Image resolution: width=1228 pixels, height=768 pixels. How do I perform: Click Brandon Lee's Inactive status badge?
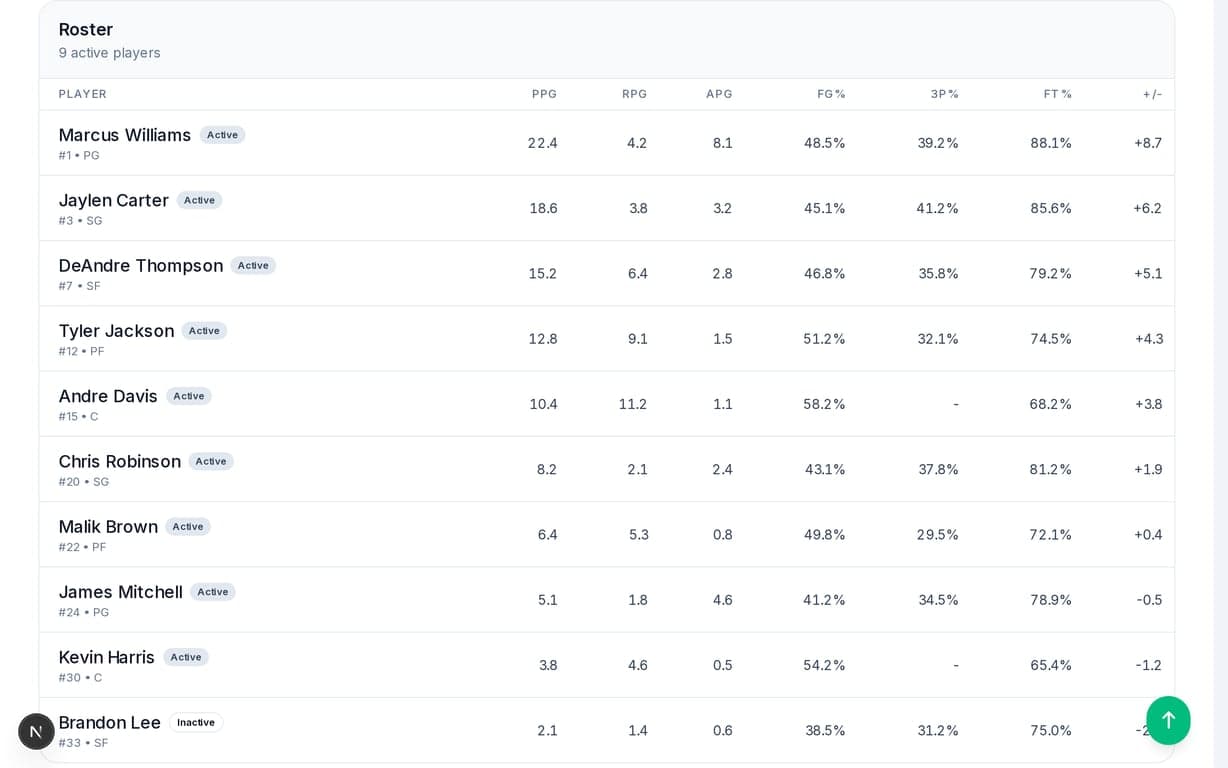[x=196, y=722]
